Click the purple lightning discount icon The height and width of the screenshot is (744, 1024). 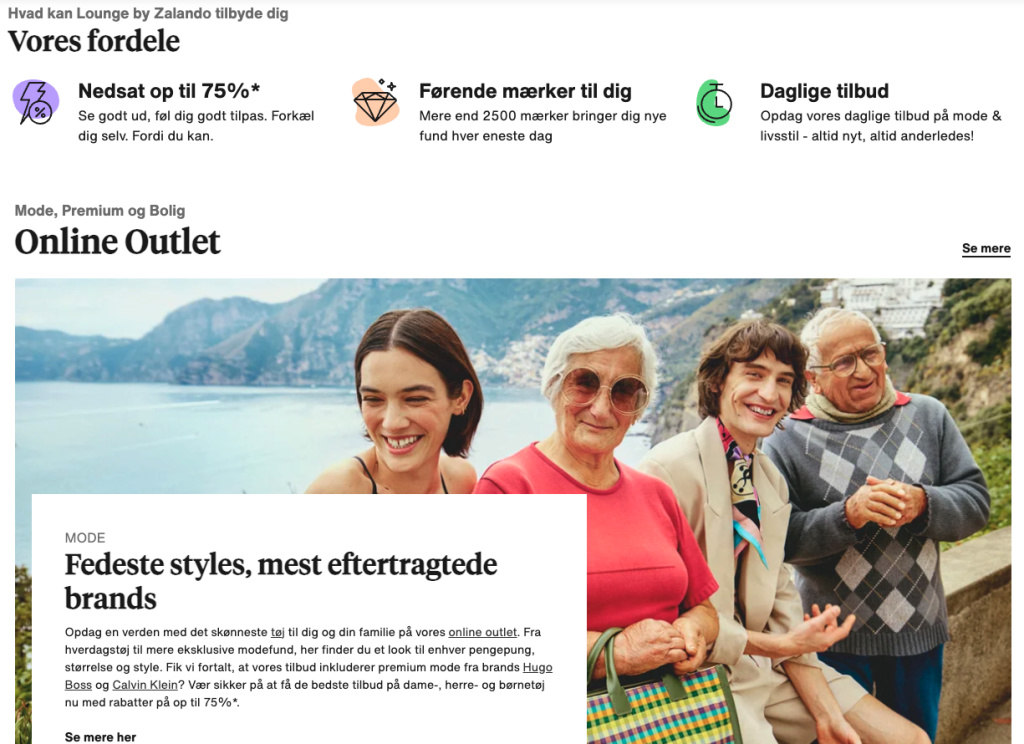point(36,102)
